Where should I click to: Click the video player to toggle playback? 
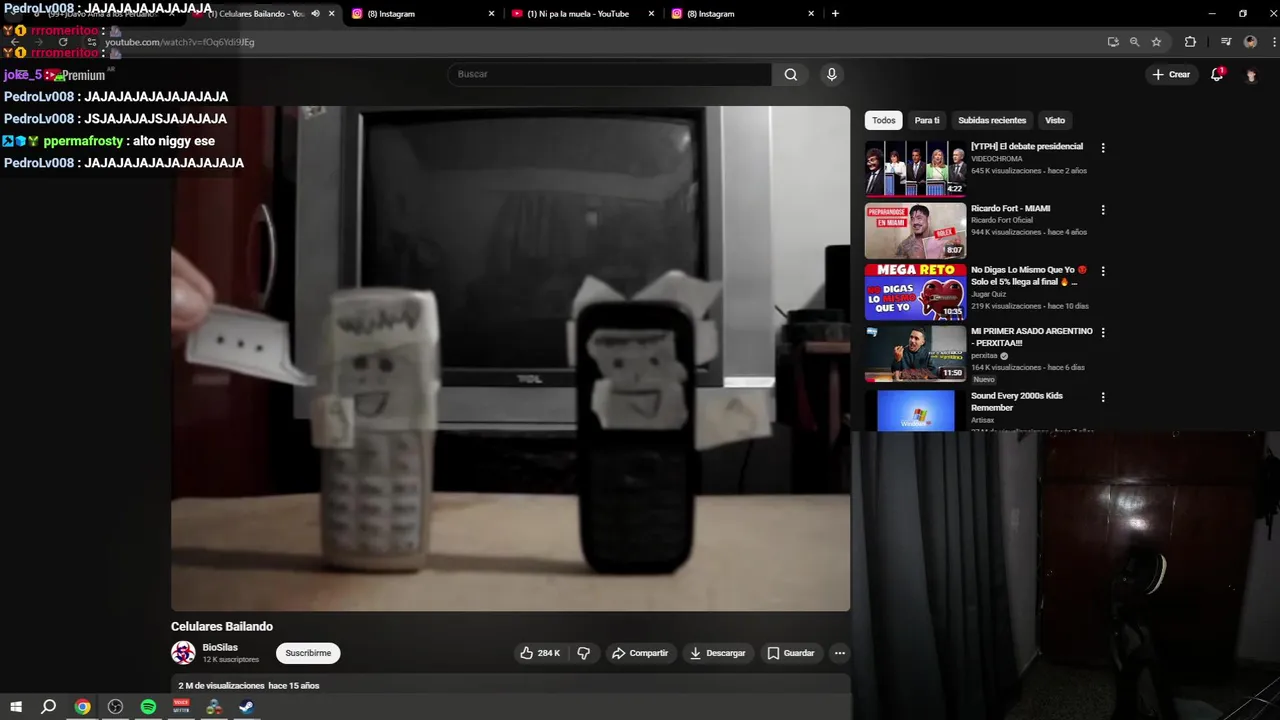click(510, 358)
